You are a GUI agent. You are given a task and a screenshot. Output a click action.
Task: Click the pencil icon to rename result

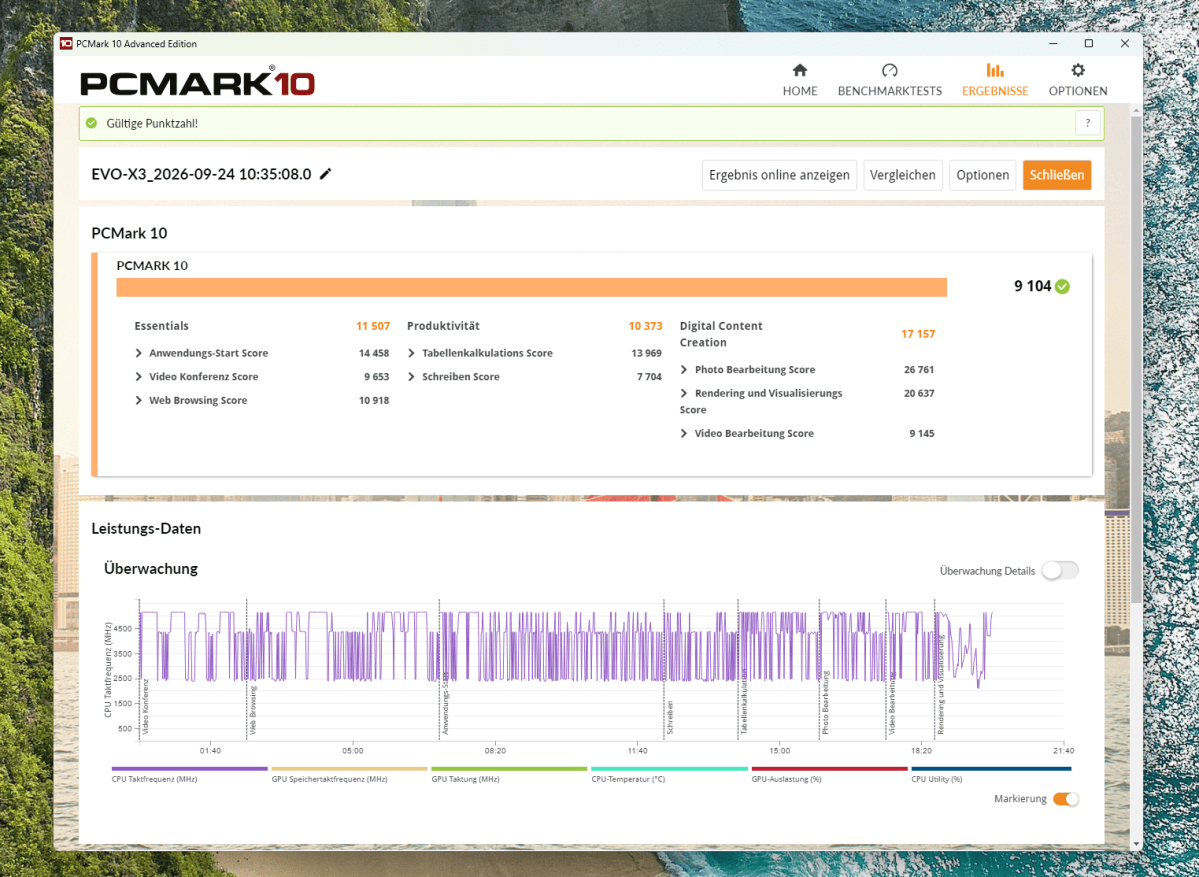(326, 174)
